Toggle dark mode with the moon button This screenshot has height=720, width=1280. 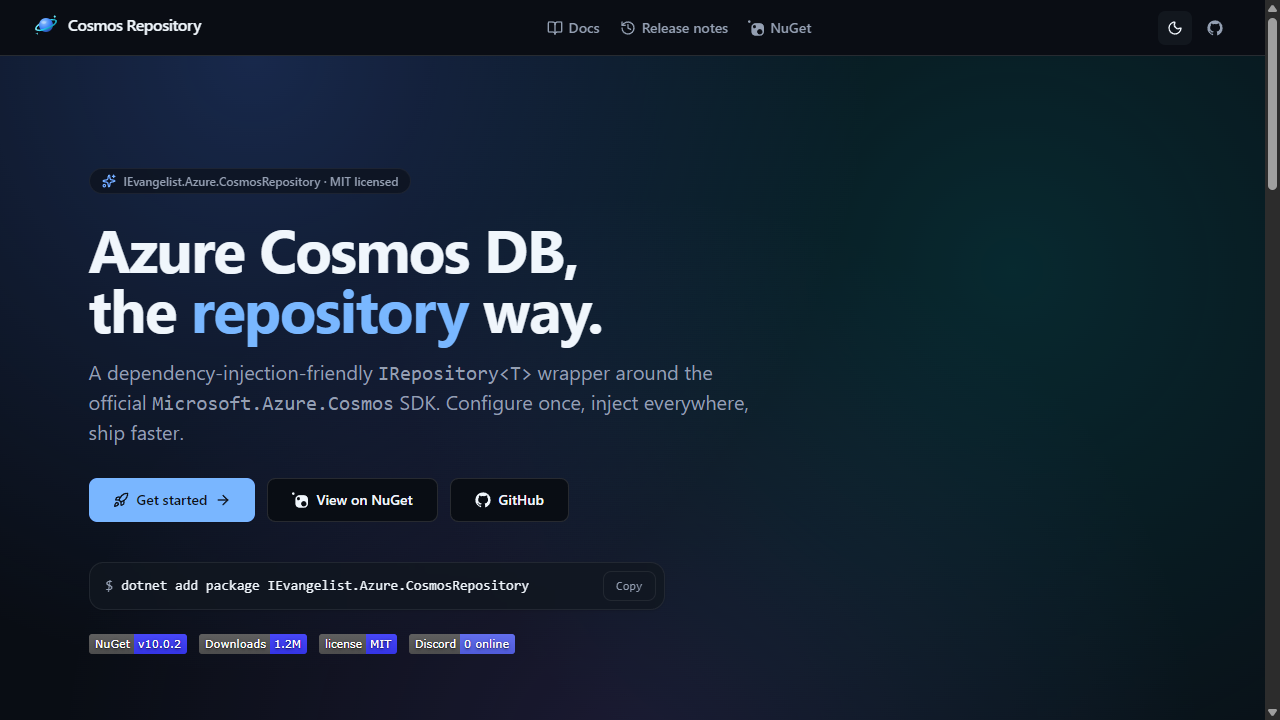[x=1175, y=28]
